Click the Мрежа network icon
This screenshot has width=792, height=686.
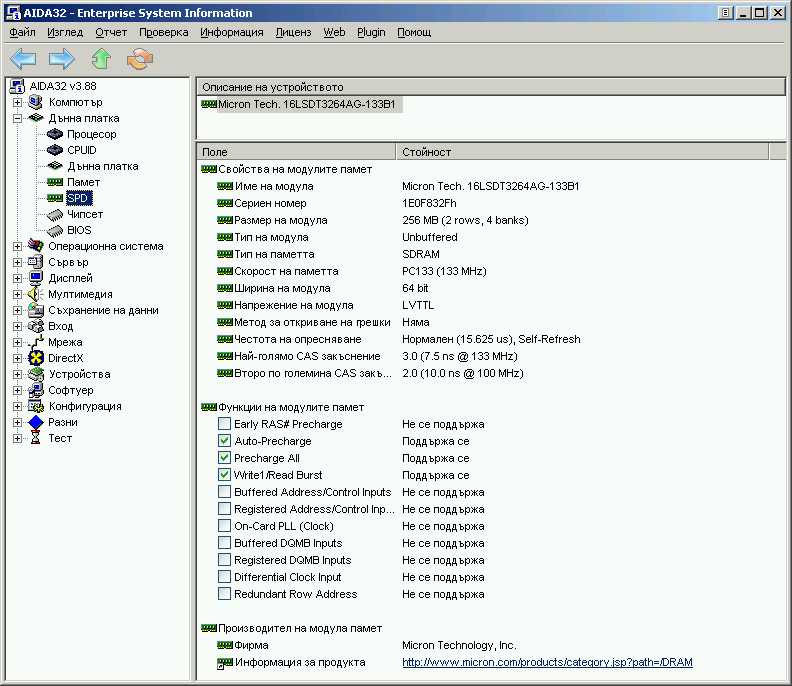[35, 342]
